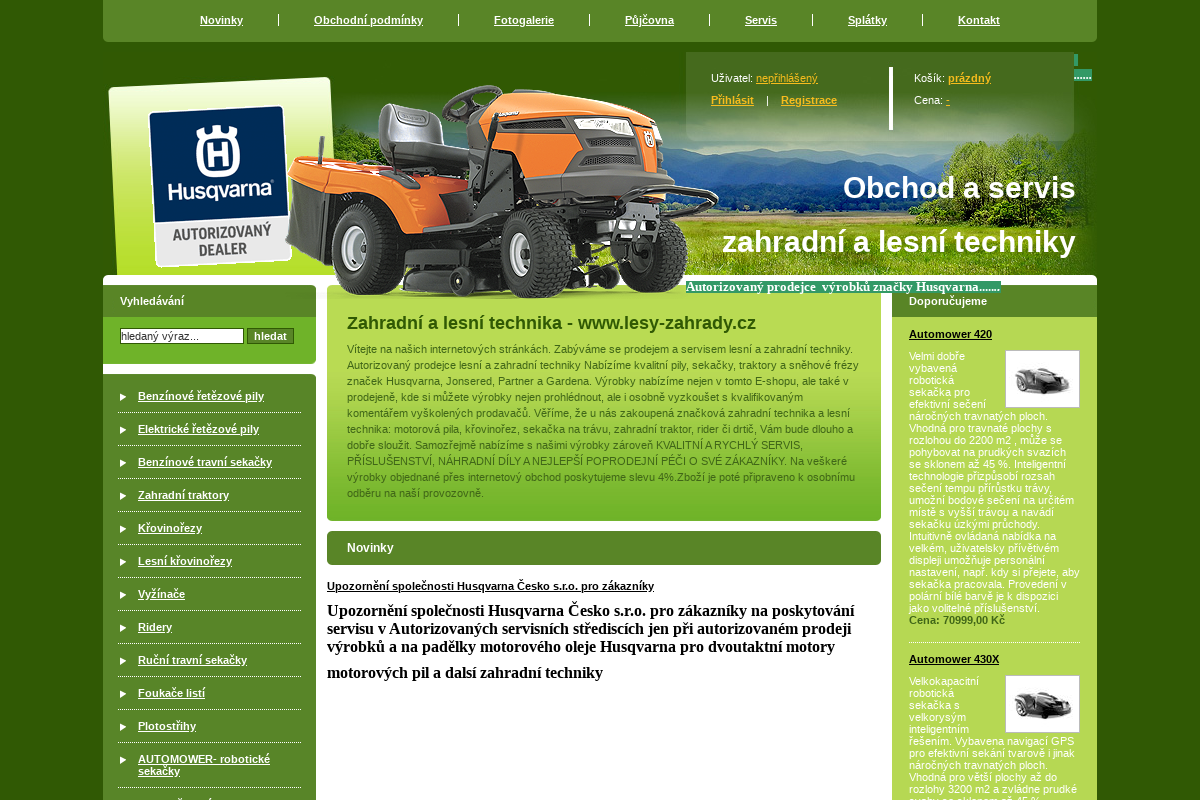The image size is (1200, 800).
Task: Open the Novinky menu item
Action: [x=221, y=20]
